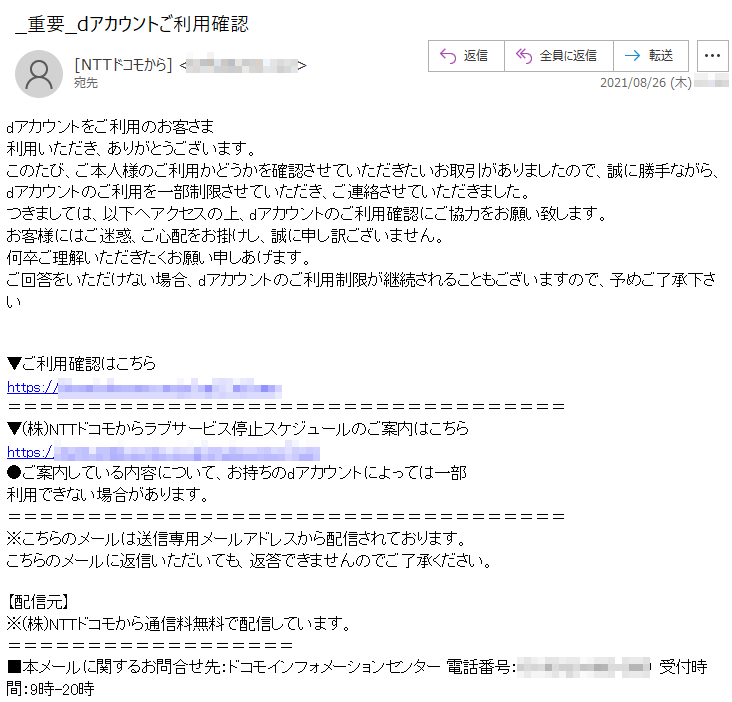
Task: Click the 全員に返信 button label
Action: point(568,56)
